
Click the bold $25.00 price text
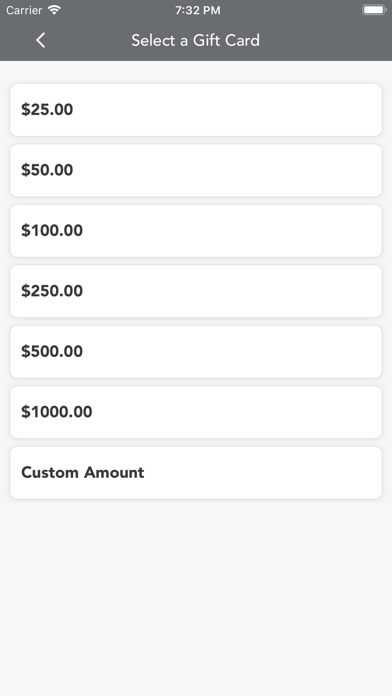tap(47, 110)
